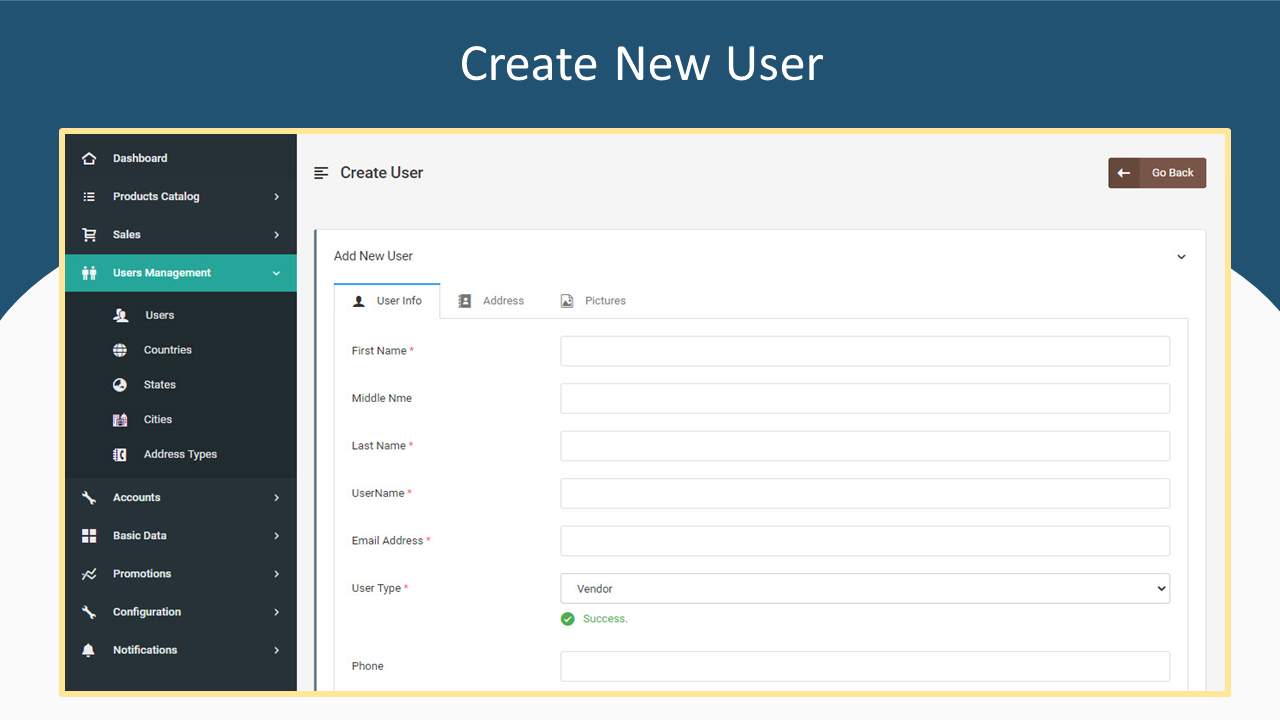Click the Go Back button
The height and width of the screenshot is (720, 1280).
click(x=1157, y=173)
